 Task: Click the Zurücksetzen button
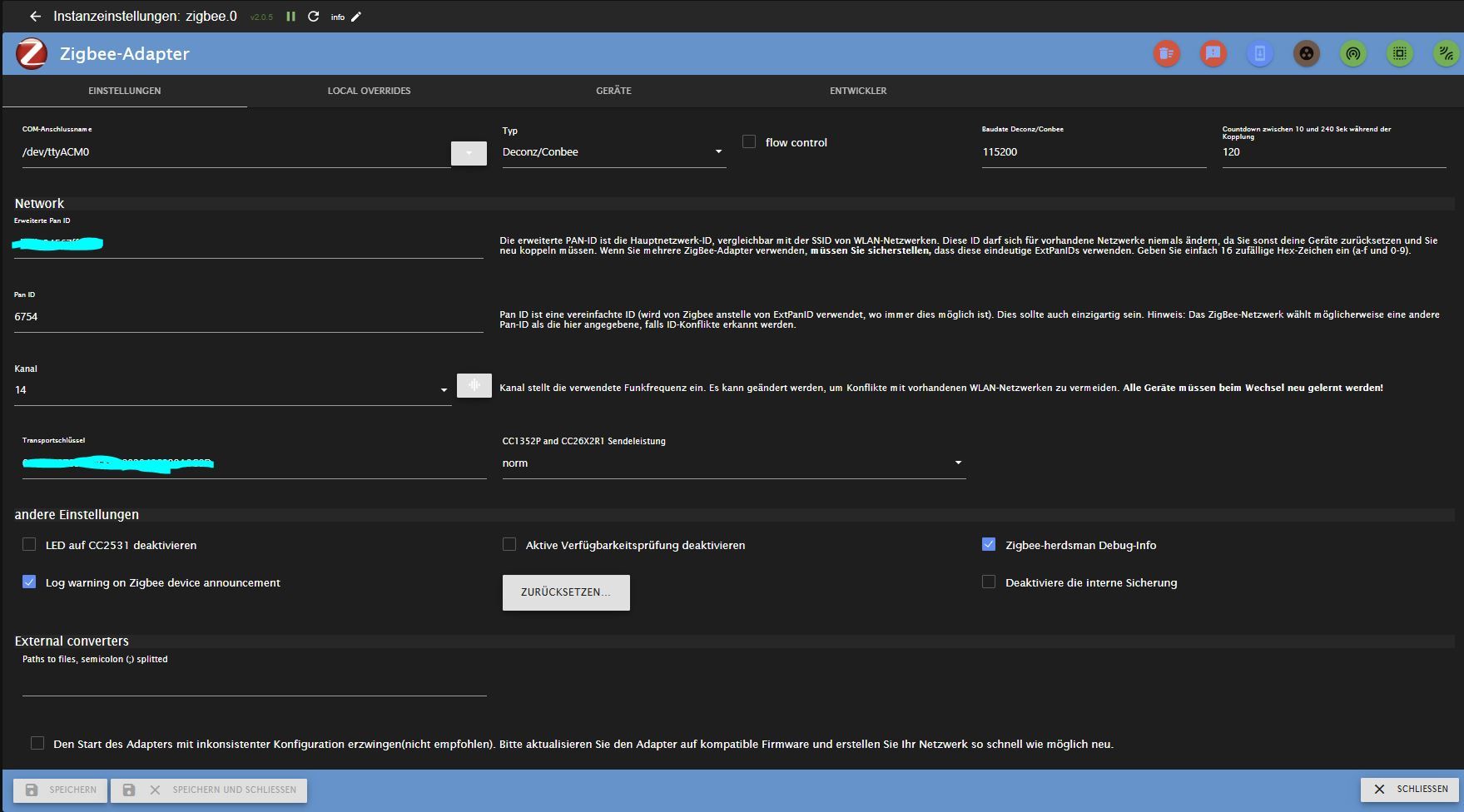click(x=566, y=592)
